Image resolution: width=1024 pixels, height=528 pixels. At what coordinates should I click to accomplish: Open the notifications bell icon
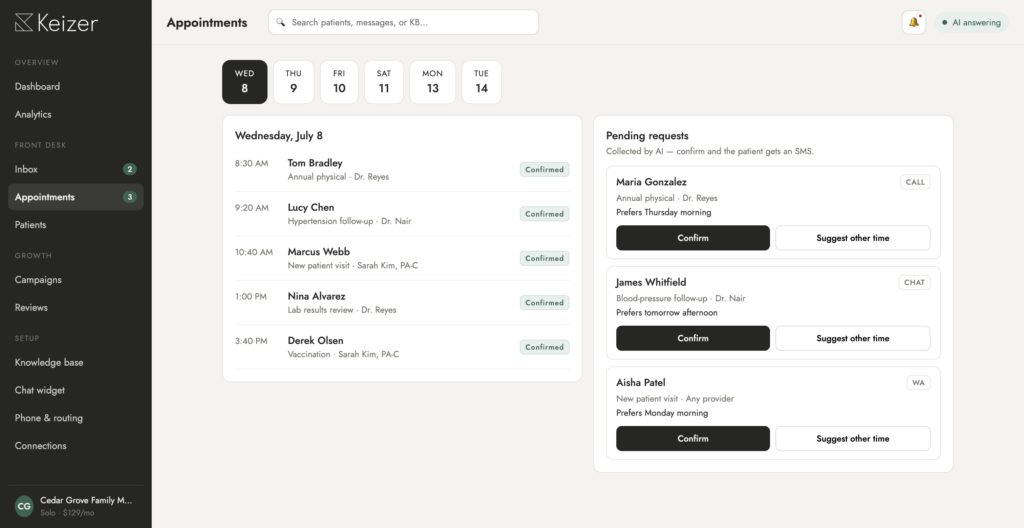[x=914, y=22]
